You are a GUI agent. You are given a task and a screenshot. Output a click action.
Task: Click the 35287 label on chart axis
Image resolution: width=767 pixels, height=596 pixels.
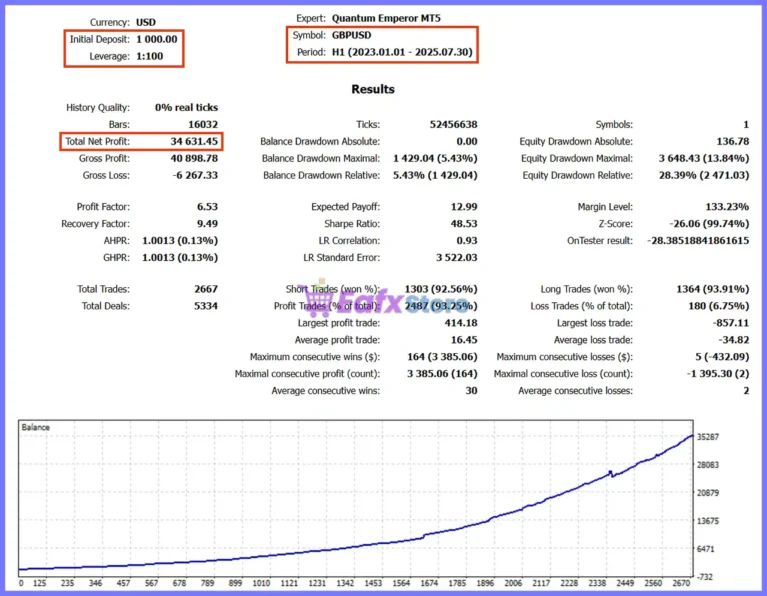[x=708, y=437]
